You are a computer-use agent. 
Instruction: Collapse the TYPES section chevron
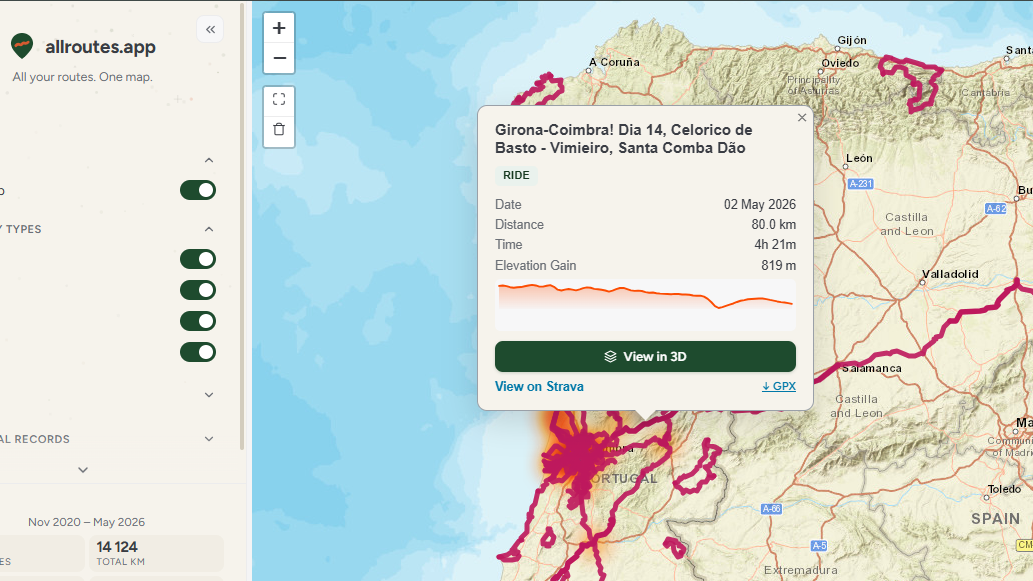tap(209, 229)
